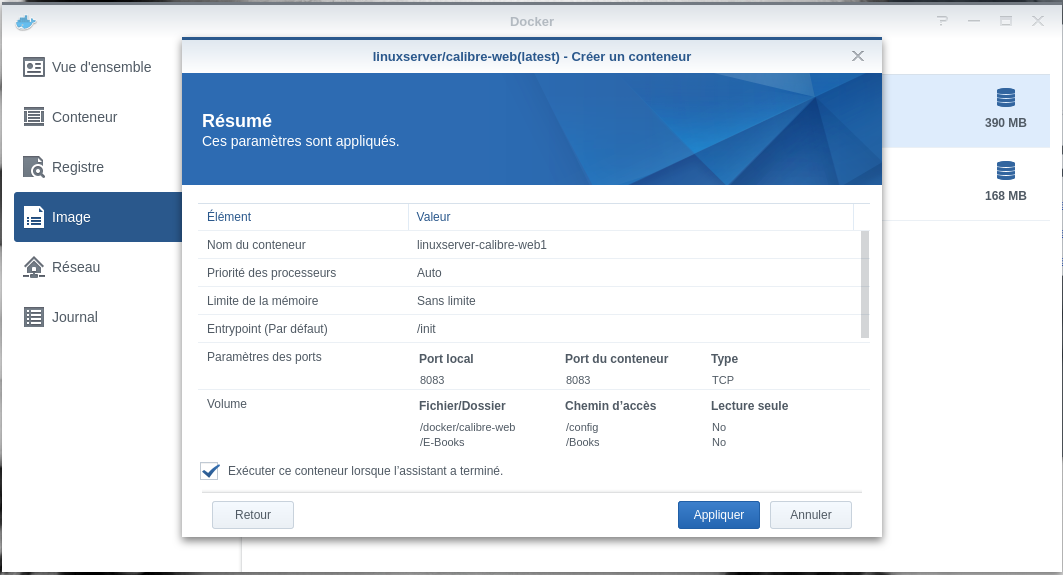Close the Créer un conteneur dialog
This screenshot has height=575, width=1063.
[x=857, y=56]
